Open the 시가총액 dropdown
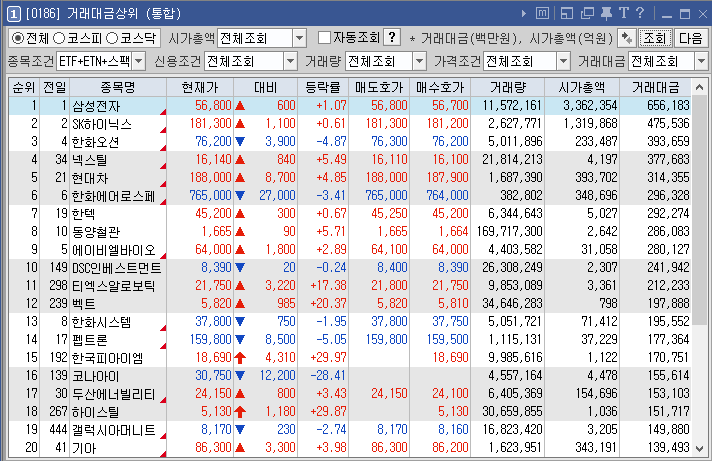This screenshot has width=712, height=461. coord(299,38)
